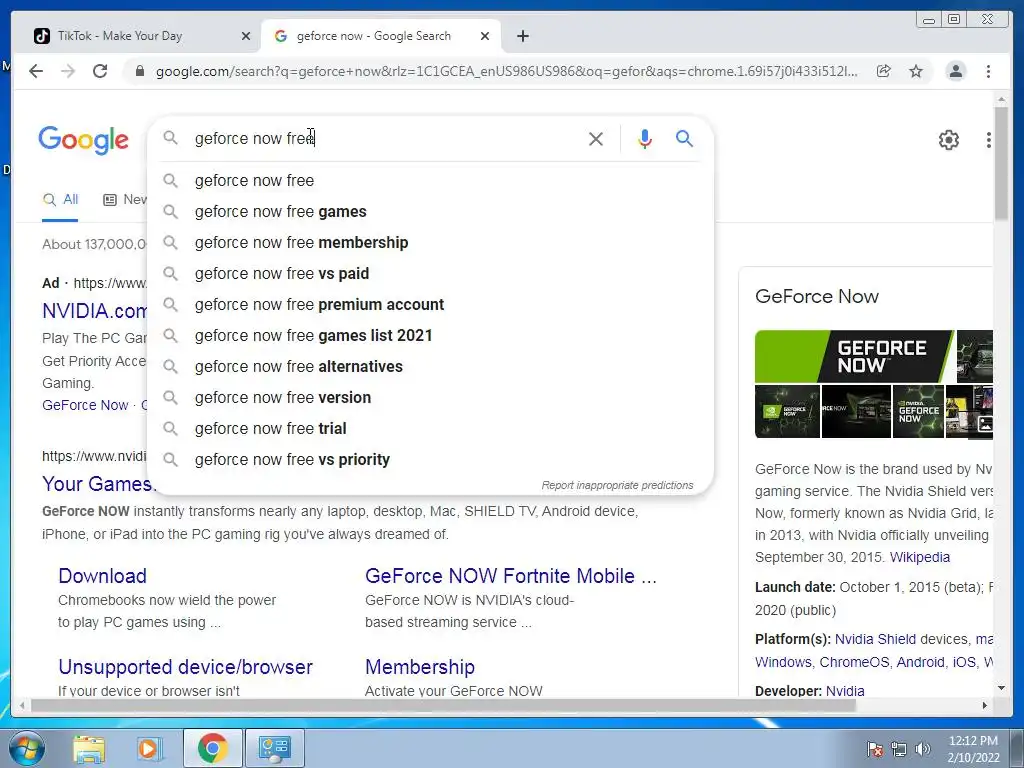Select suggestion 'geforce now free games'
Image resolution: width=1024 pixels, height=768 pixels.
(430, 212)
